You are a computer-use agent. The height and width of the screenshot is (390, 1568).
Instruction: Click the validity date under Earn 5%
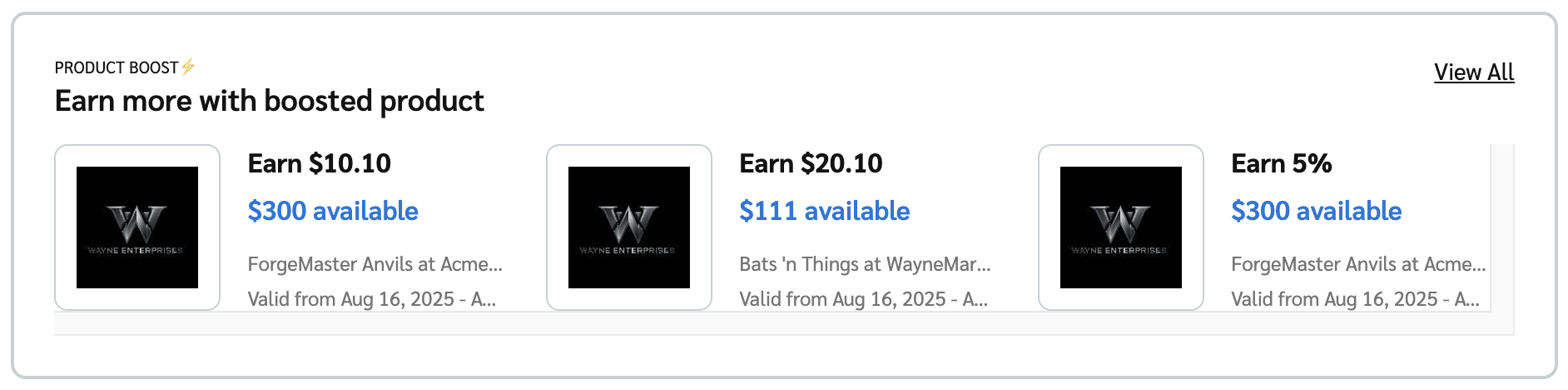click(1355, 299)
